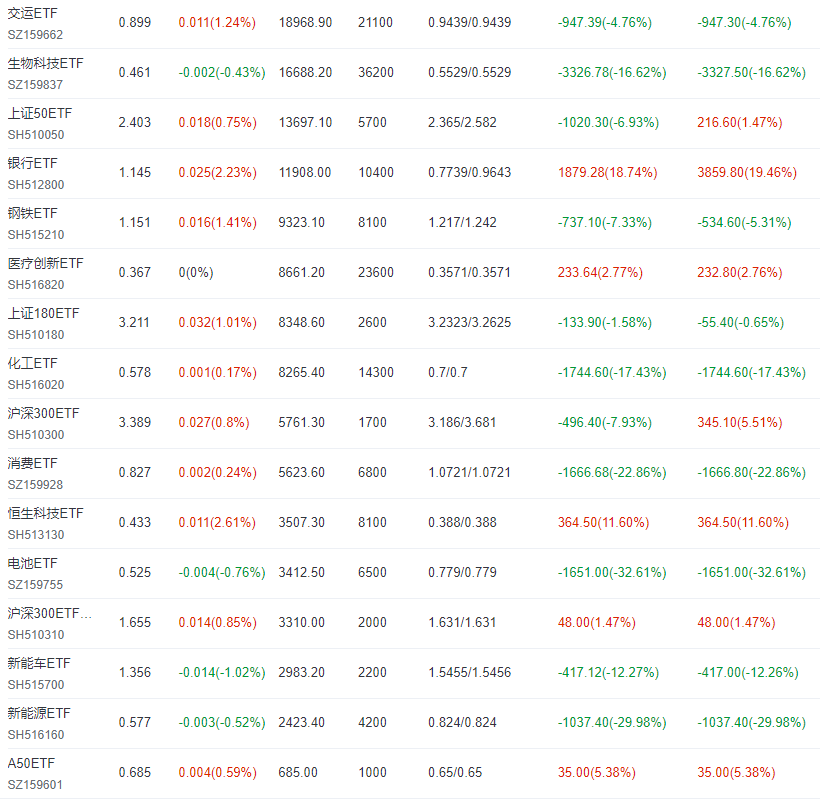Click 化工ETF market value 8265.40

(301, 372)
